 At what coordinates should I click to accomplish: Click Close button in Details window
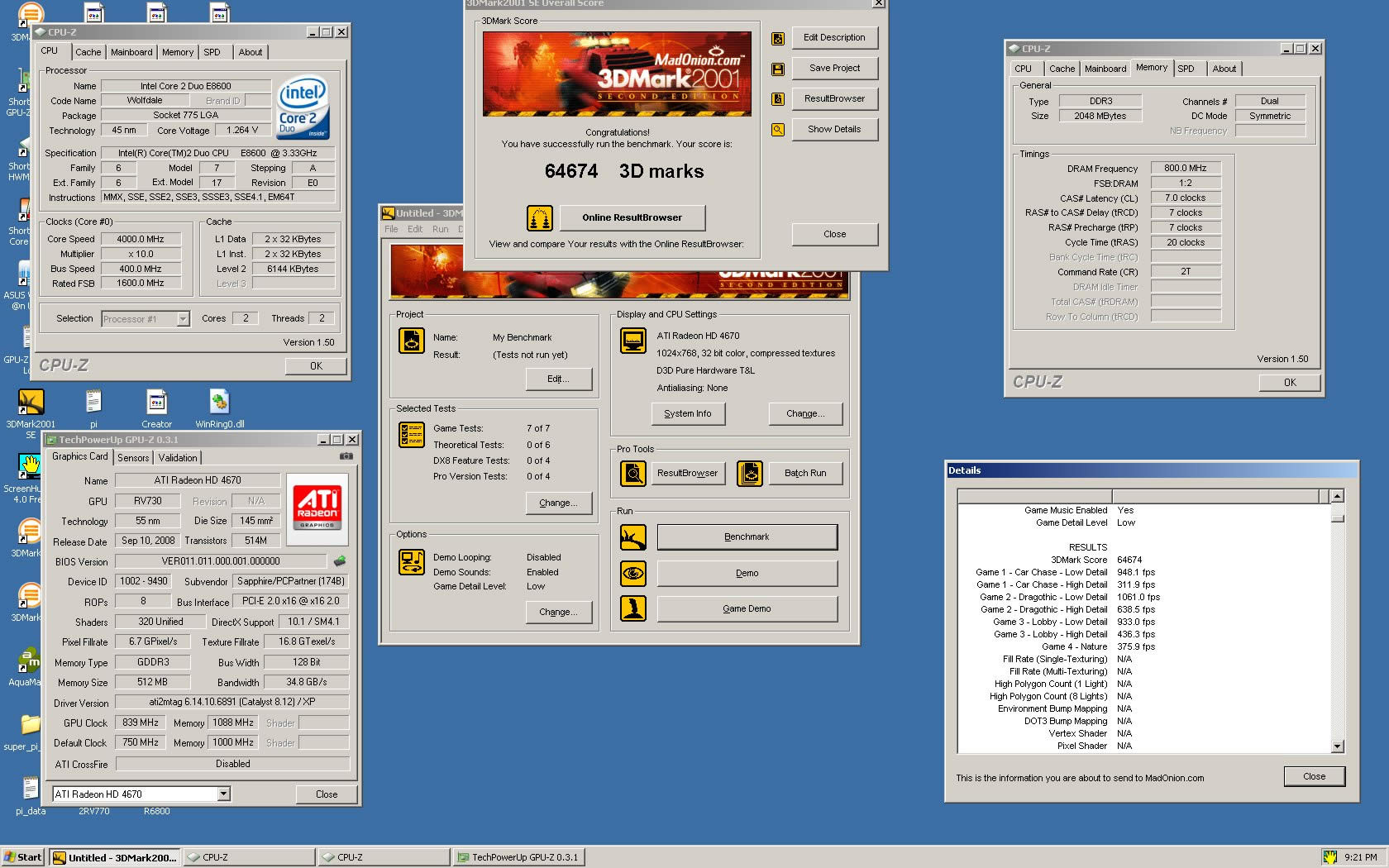tap(1314, 777)
